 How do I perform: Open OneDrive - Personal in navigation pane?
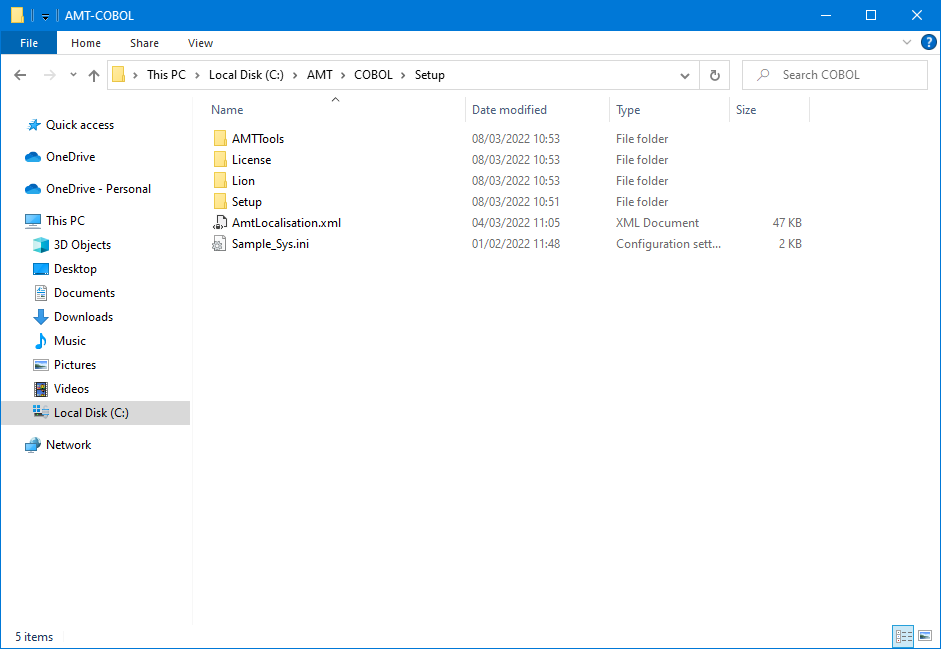coord(98,189)
